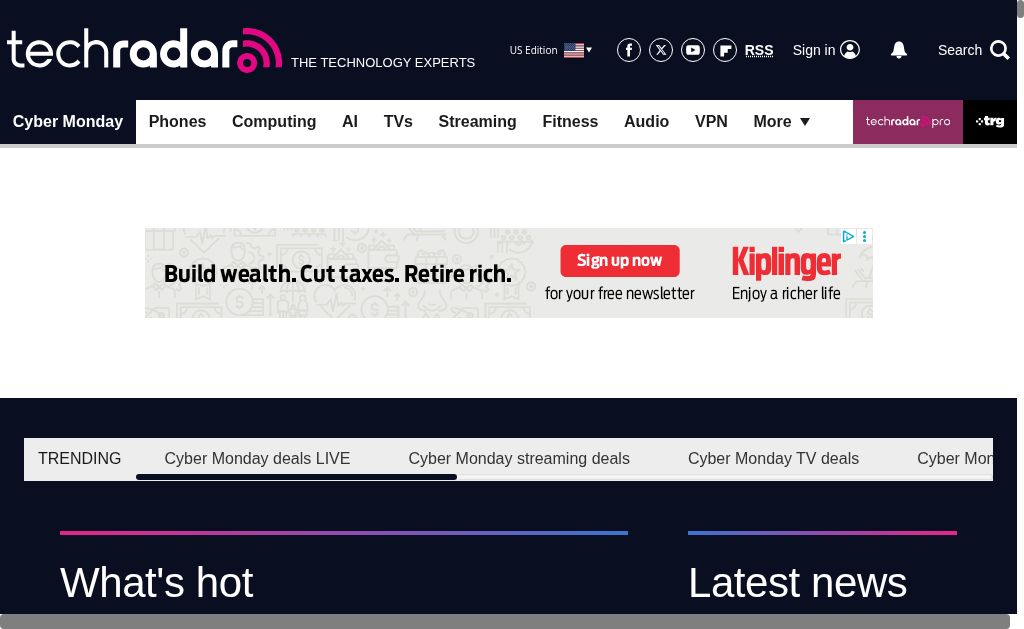Click the trending bar horizontal scroll thumb

296,477
